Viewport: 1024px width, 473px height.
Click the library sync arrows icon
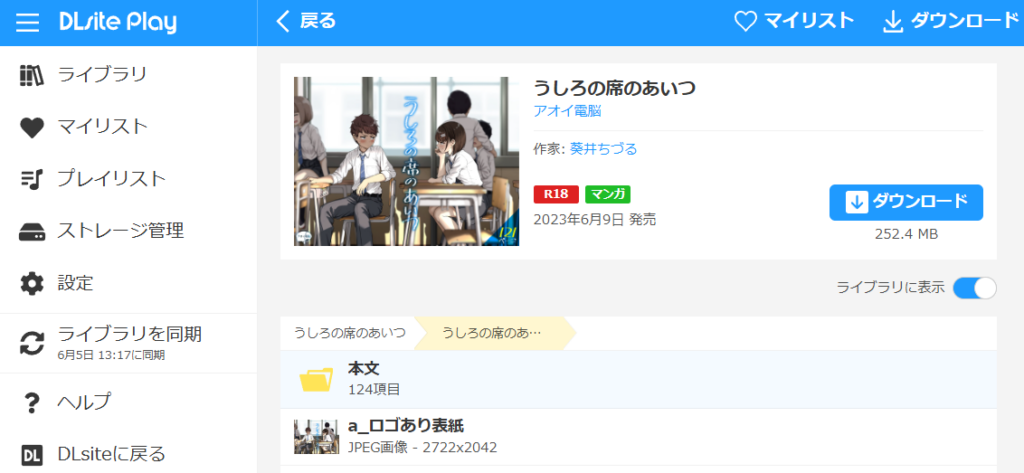coord(32,342)
